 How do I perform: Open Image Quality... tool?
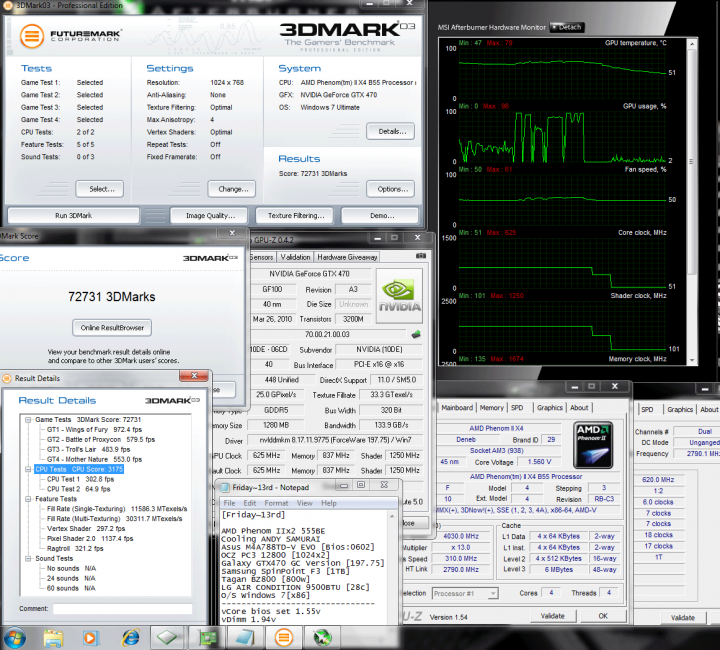[209, 215]
